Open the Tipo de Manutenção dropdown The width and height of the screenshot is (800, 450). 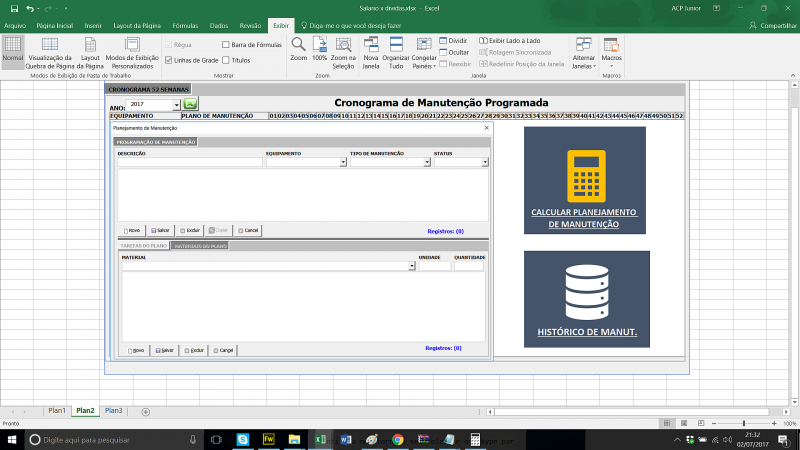tap(425, 162)
